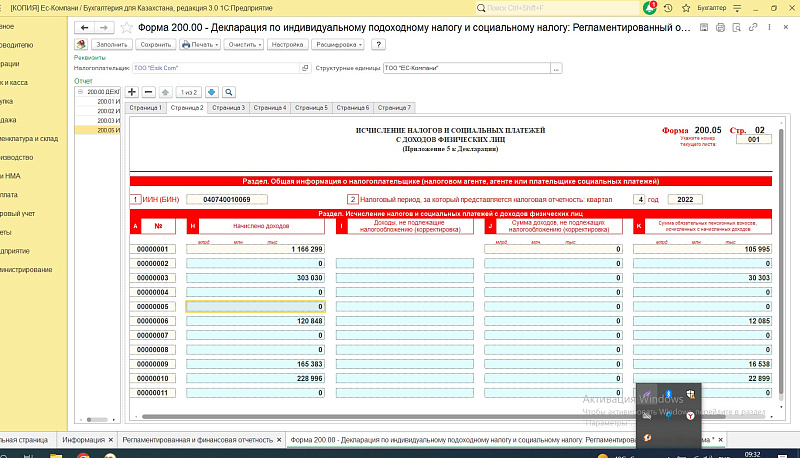Collapse the 200.00 report tree node
800x458 pixels.
pyautogui.click(x=80, y=92)
